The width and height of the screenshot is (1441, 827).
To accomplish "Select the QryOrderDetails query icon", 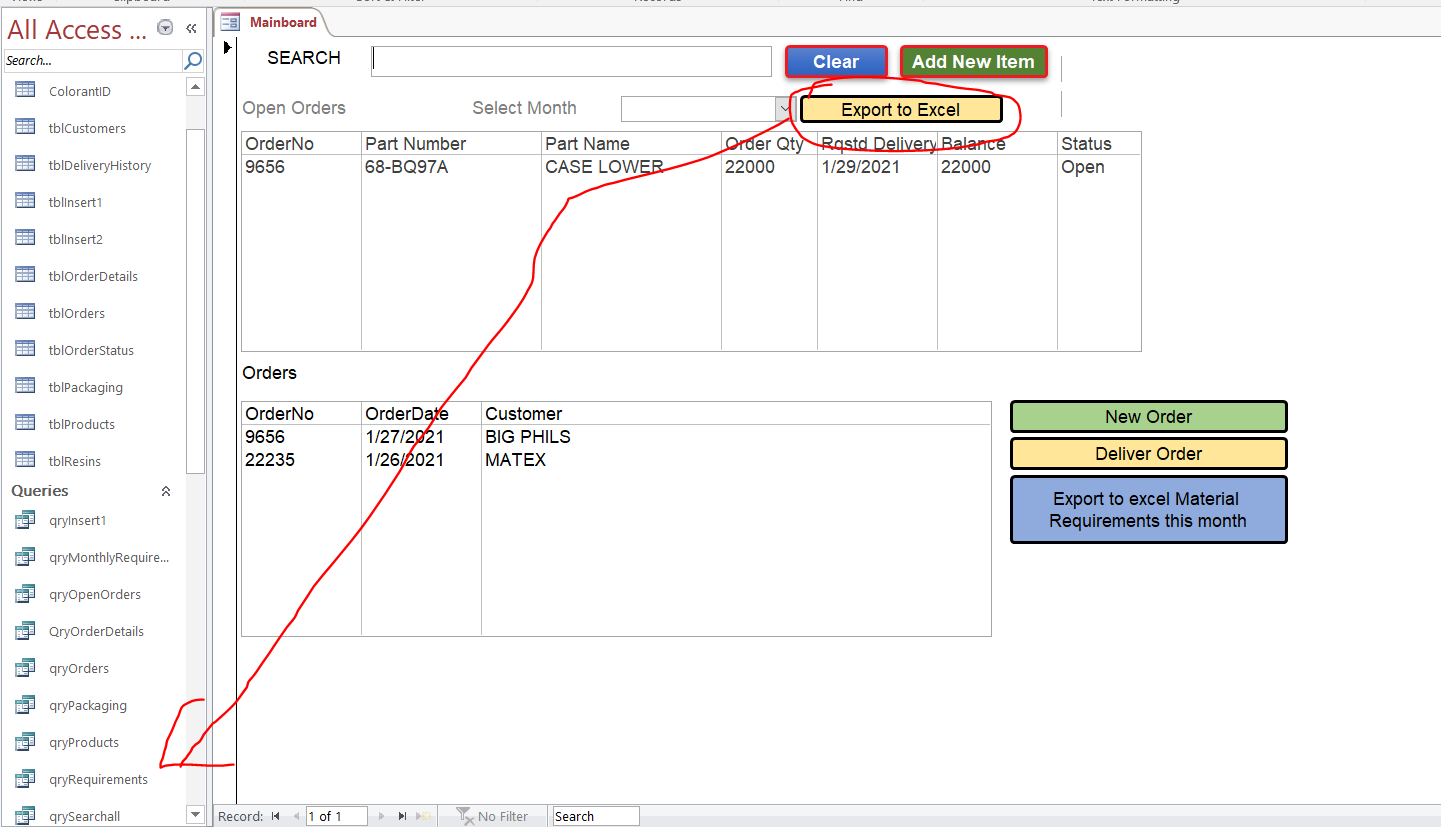I will coord(26,631).
